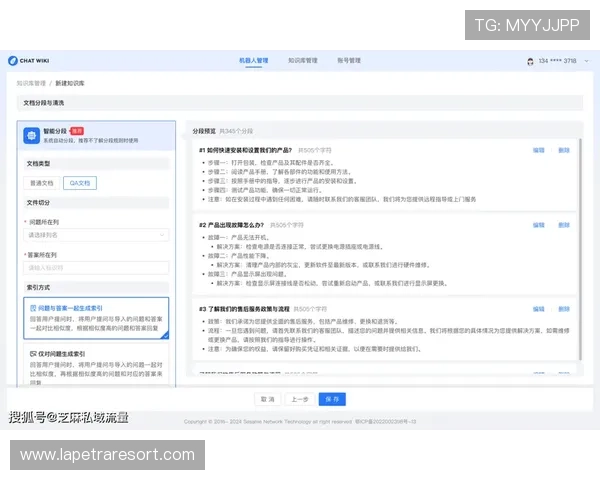The width and height of the screenshot is (600, 480).
Task: Click the Chat Wiki logo icon
Action: 13,60
